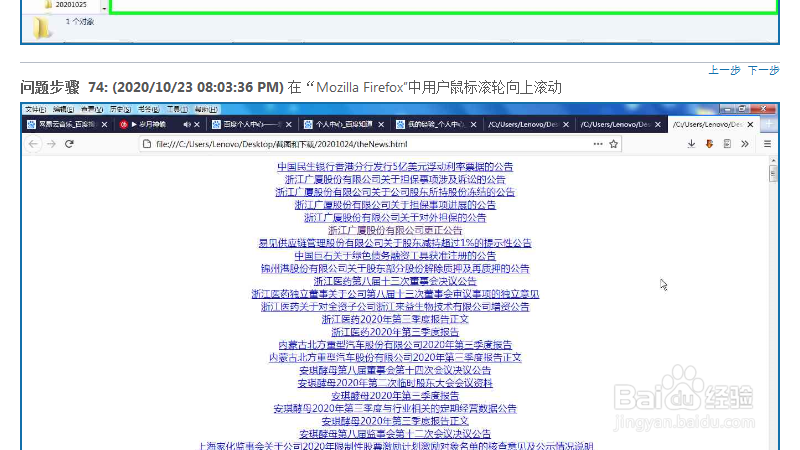Open the 帮助(H) menu
800x450 pixels.
pos(206,109)
